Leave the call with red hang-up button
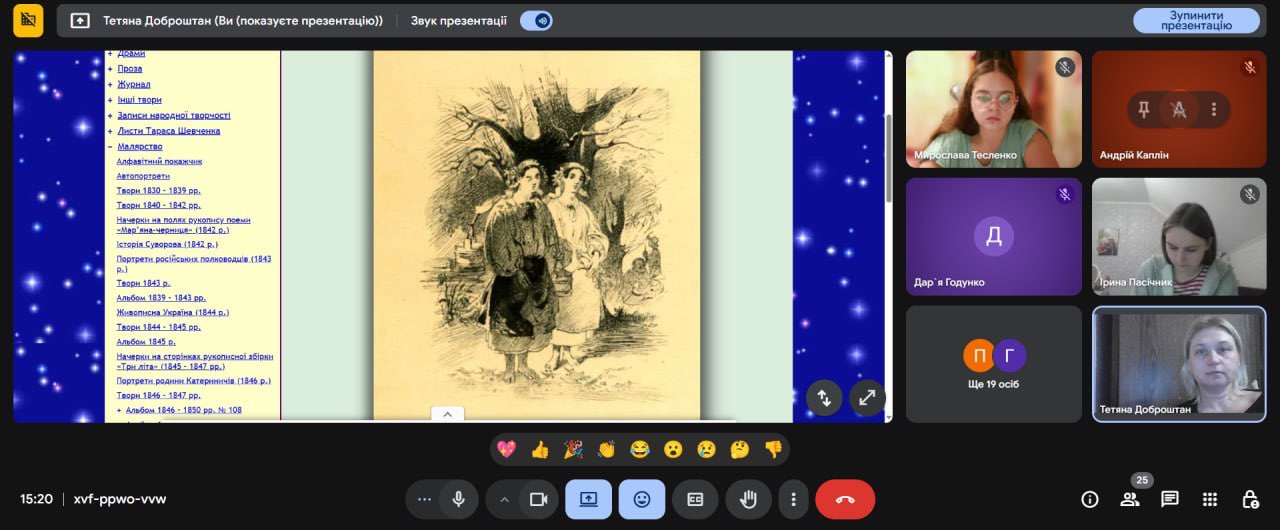This screenshot has height=530, width=1280. pyautogui.click(x=845, y=499)
